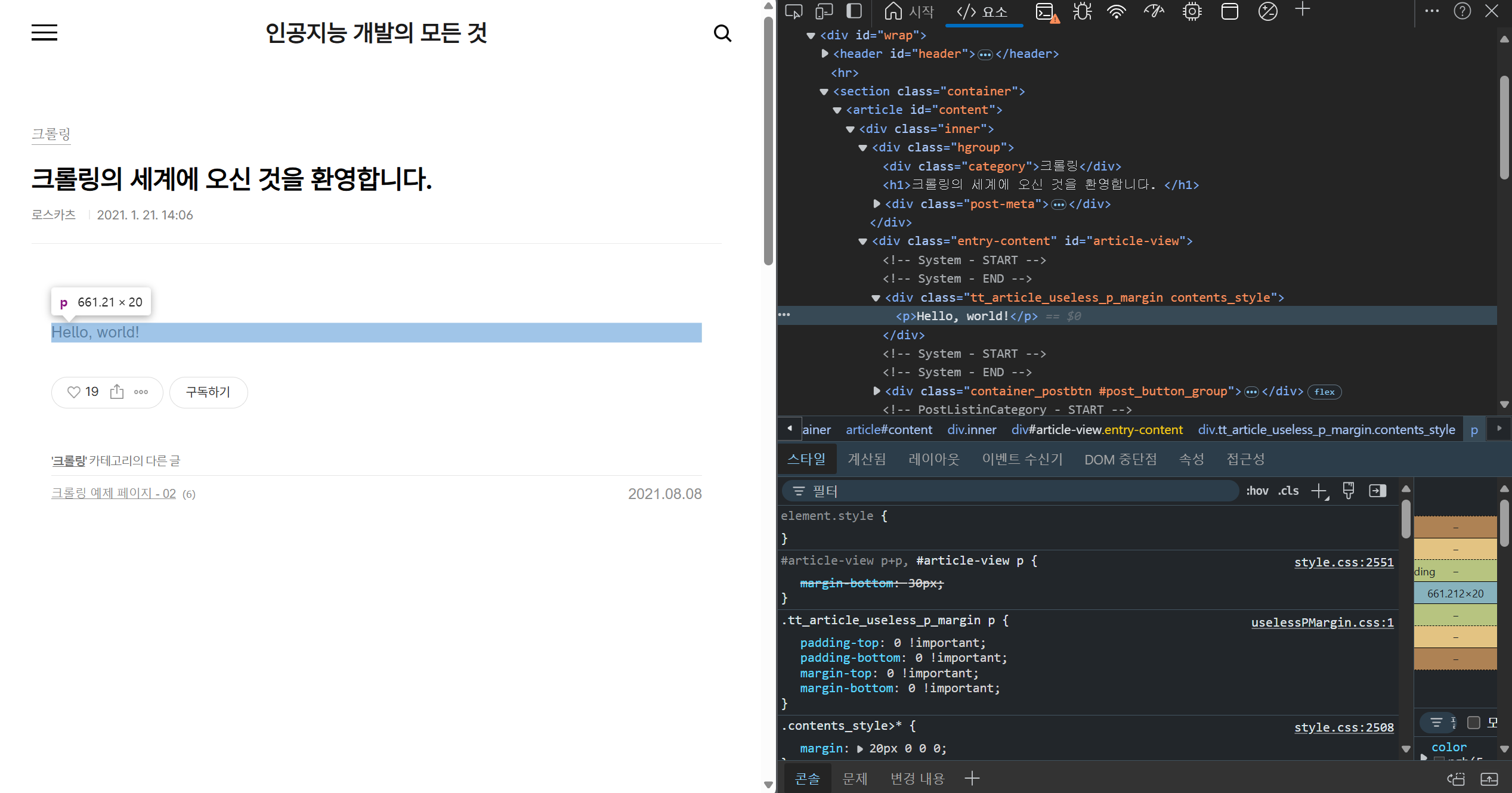The height and width of the screenshot is (793, 1512).
Task: Open the Performance gauge tool
Action: (1154, 11)
